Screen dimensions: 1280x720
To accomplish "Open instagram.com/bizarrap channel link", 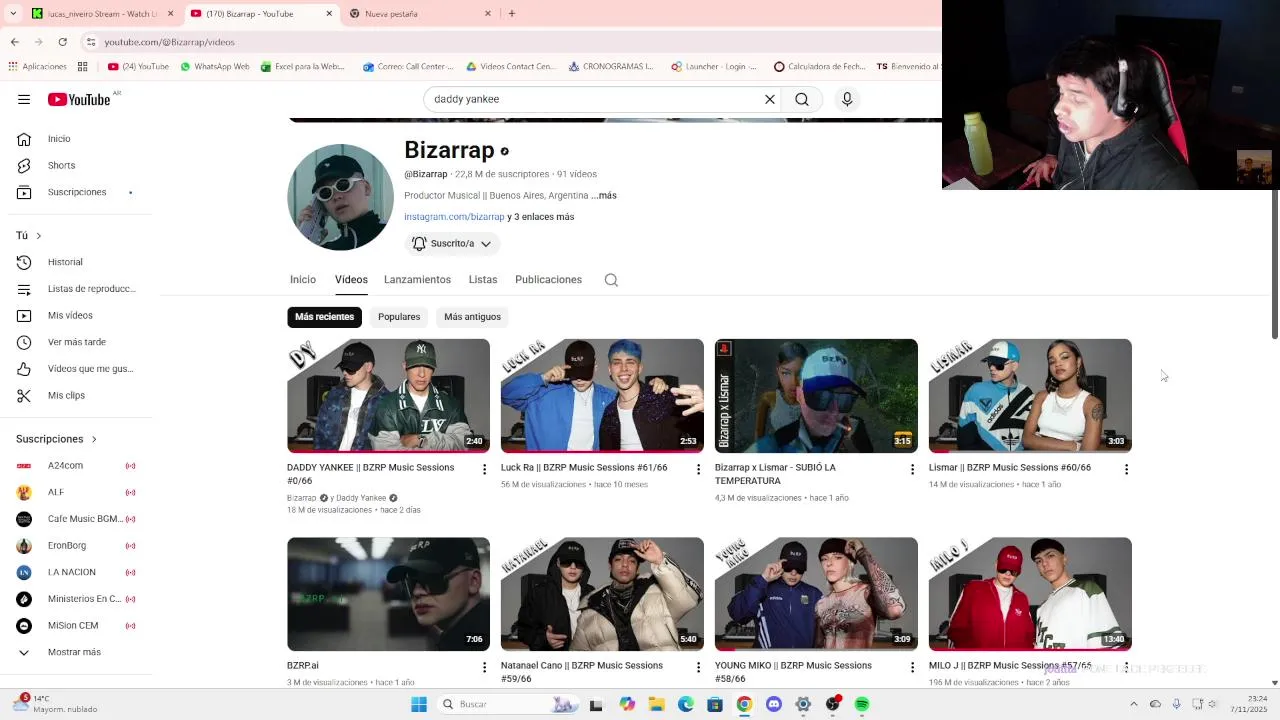I will coord(454,217).
